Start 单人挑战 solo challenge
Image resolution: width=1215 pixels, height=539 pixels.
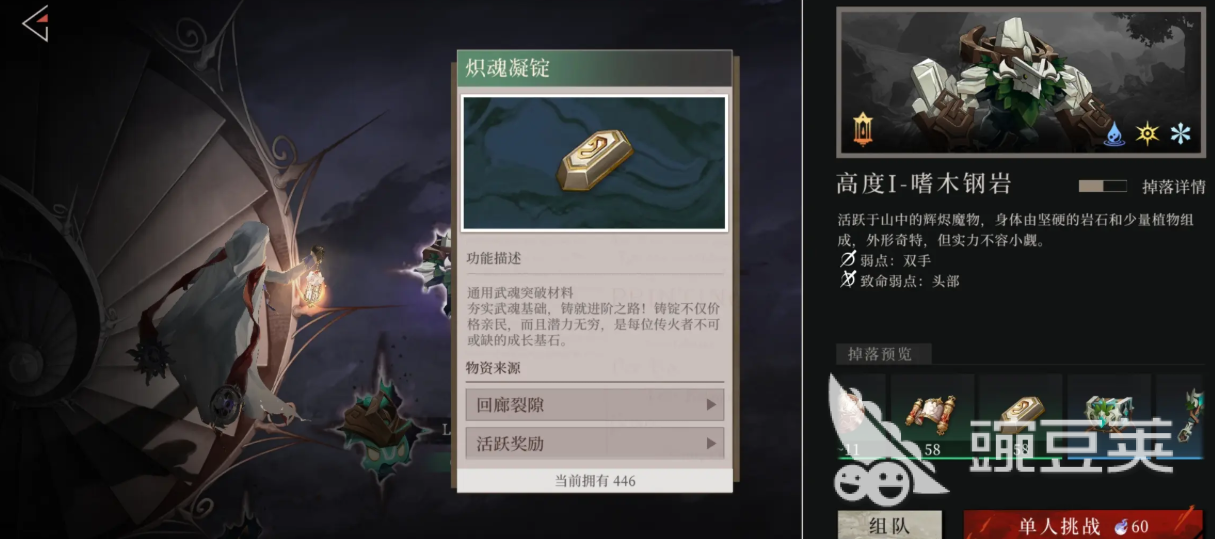tap(1084, 525)
